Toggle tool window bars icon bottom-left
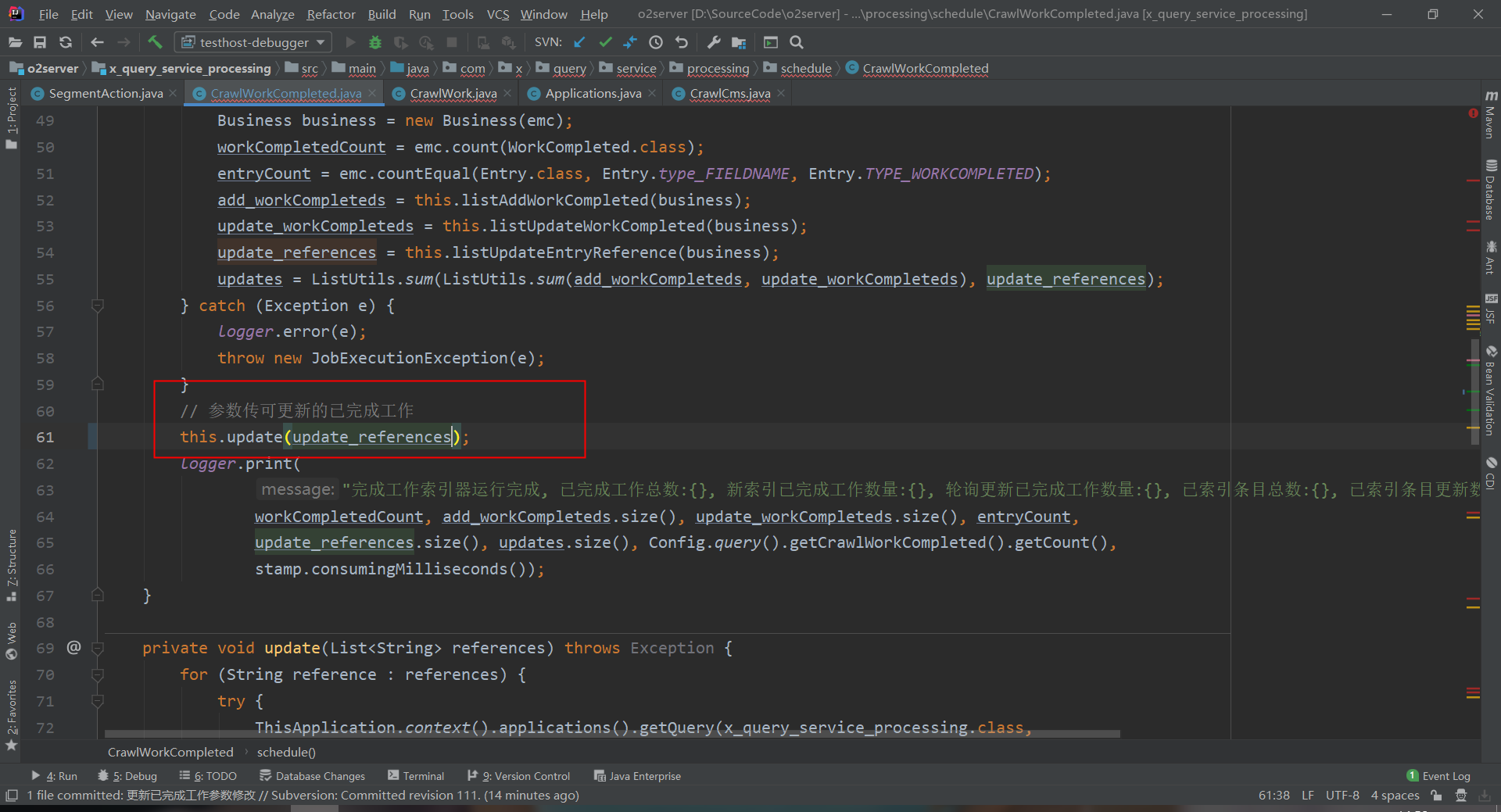Viewport: 1501px width, 812px height. pyautogui.click(x=12, y=796)
